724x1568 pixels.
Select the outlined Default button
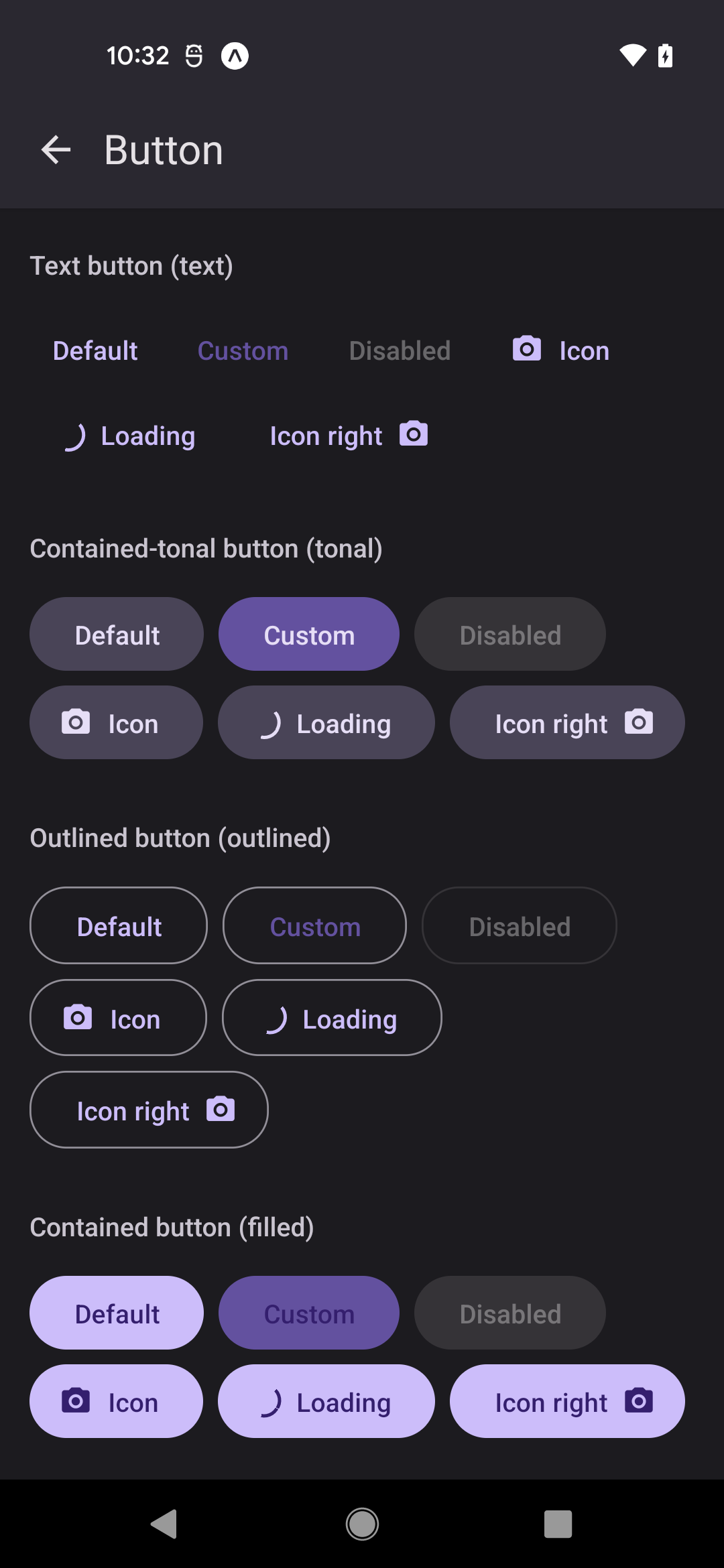(119, 926)
